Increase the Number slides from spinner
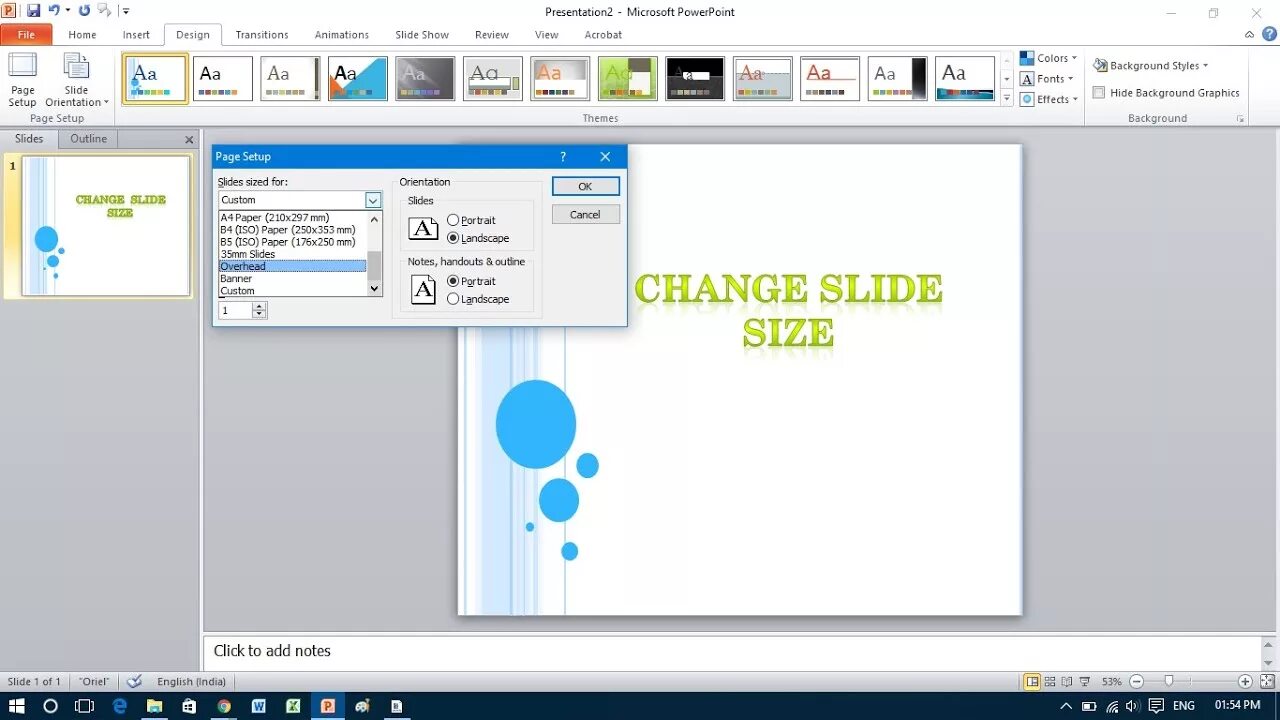The image size is (1280, 720). [x=260, y=306]
